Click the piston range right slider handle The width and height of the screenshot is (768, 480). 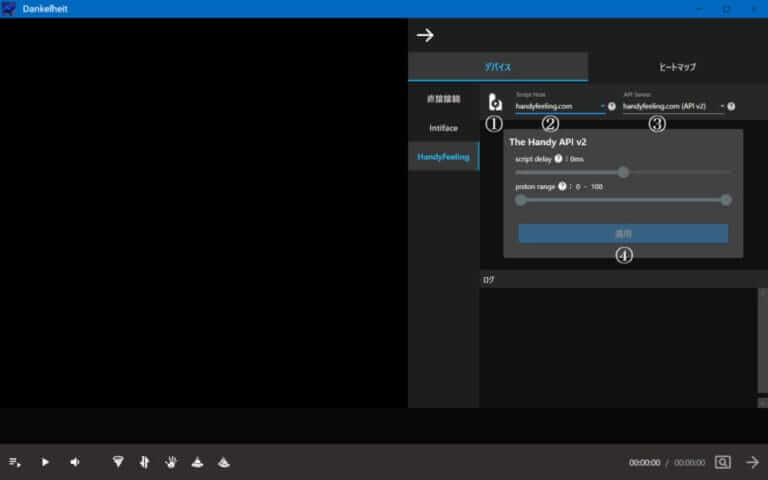point(726,200)
